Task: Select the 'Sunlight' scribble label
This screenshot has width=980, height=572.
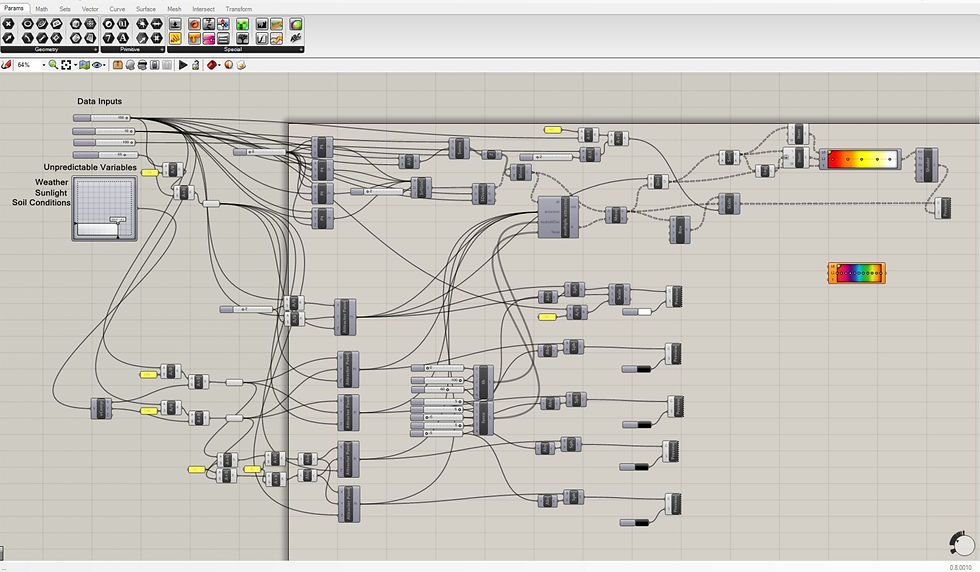Action: [51, 193]
